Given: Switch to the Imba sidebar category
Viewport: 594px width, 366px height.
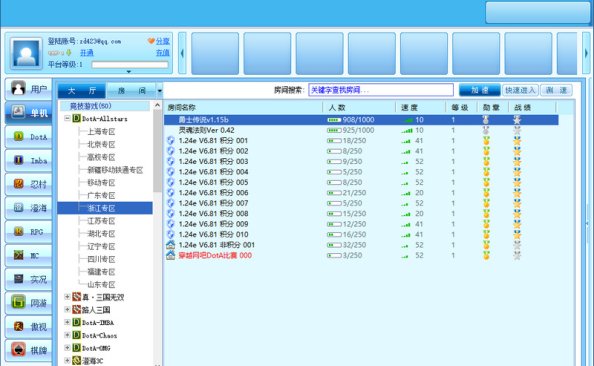Looking at the screenshot, I should coord(29,161).
